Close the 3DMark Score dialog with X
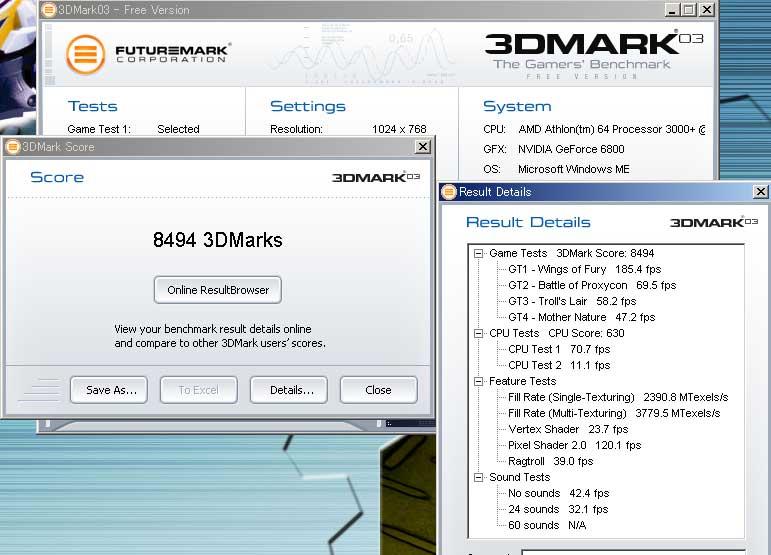771x555 pixels. click(x=422, y=146)
